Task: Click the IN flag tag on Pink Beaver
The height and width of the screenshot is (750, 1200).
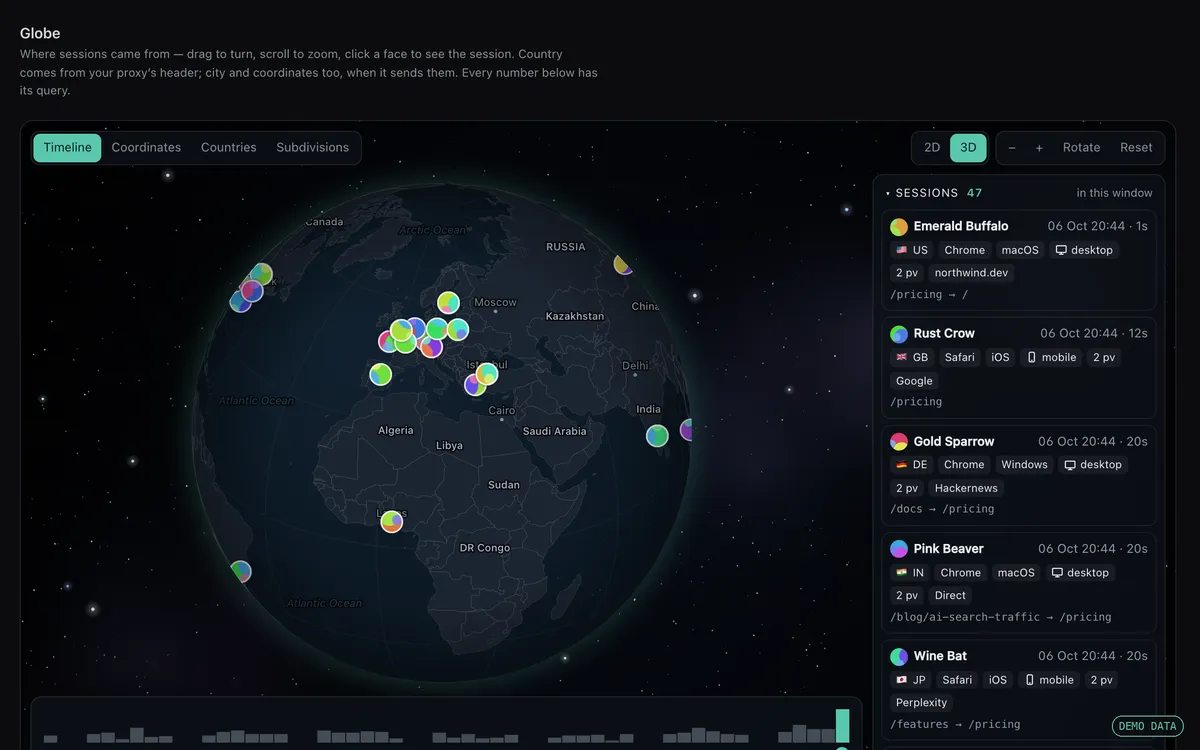Action: pos(911,572)
